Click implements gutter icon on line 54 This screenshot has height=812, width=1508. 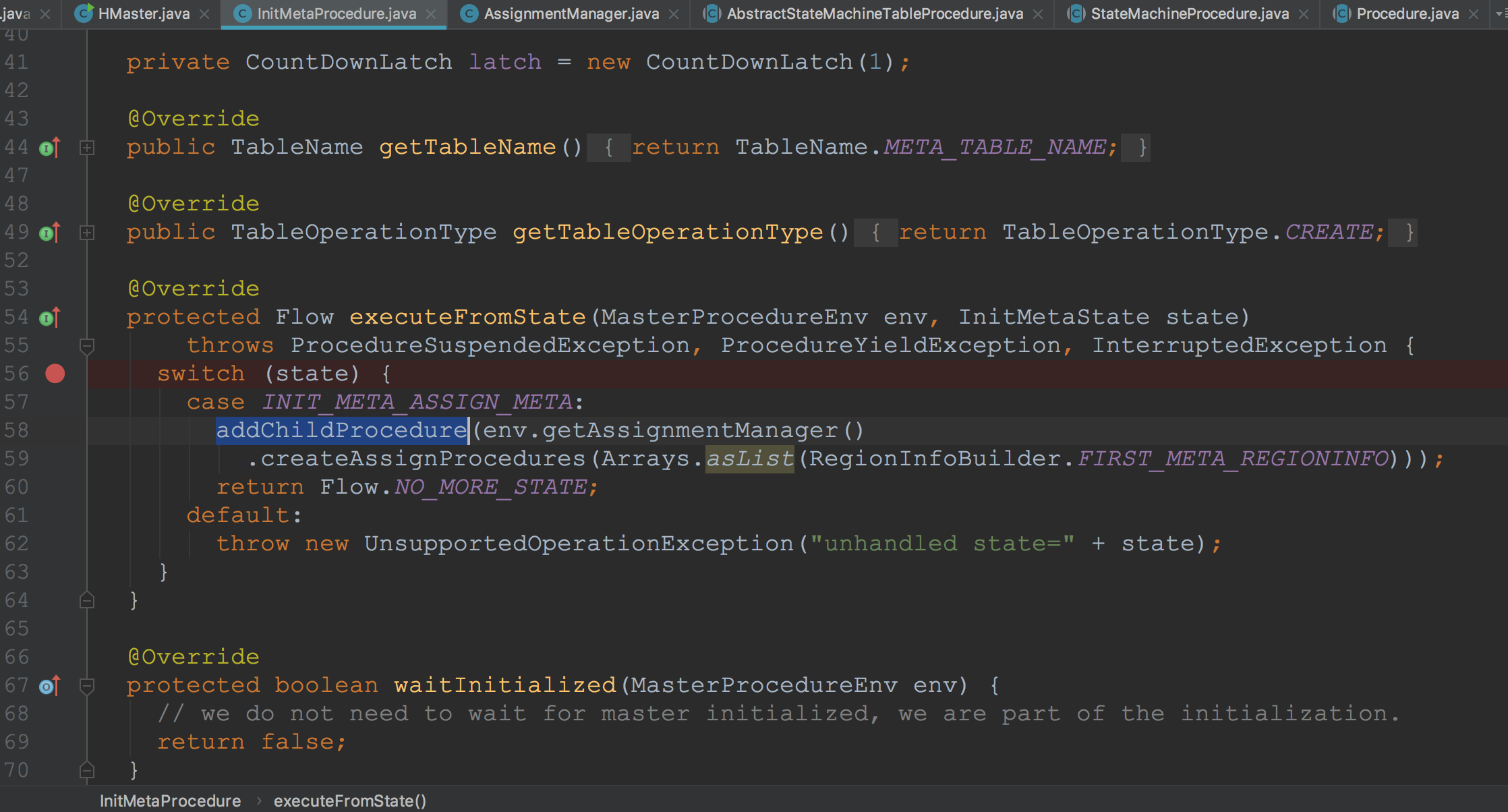[x=49, y=318]
